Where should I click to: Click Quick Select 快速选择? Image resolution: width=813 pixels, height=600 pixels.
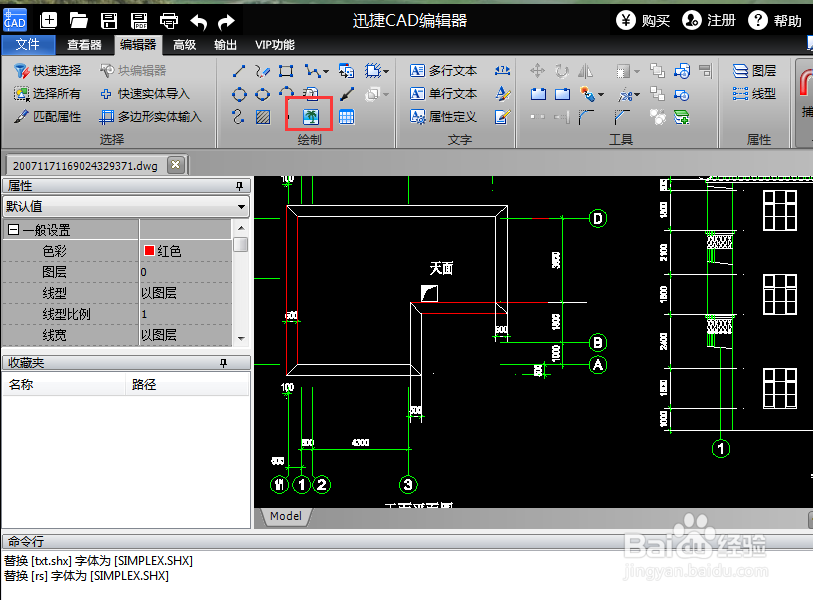48,71
